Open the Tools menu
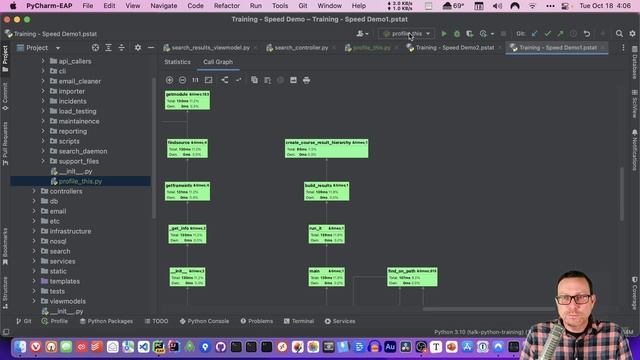The image size is (640, 360). (280, 6)
